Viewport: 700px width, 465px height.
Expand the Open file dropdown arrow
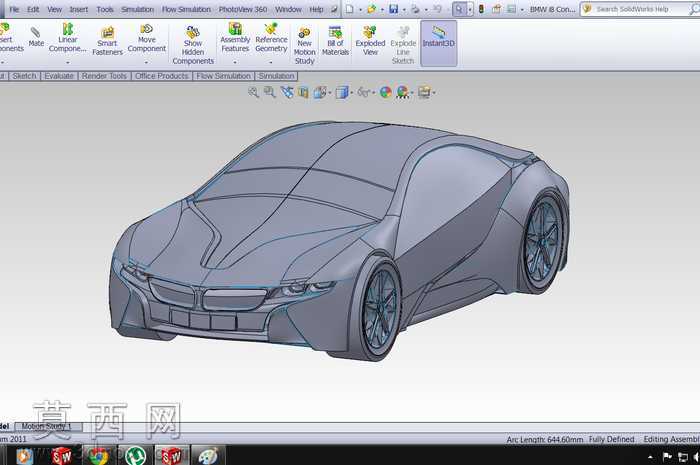click(x=382, y=9)
